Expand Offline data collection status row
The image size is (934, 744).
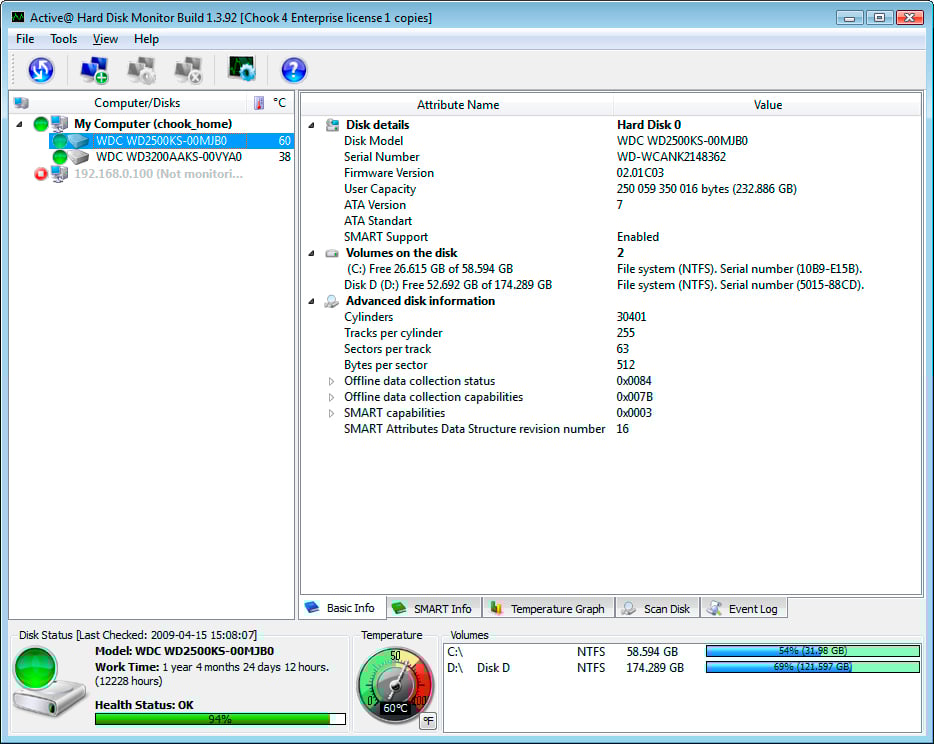point(332,381)
